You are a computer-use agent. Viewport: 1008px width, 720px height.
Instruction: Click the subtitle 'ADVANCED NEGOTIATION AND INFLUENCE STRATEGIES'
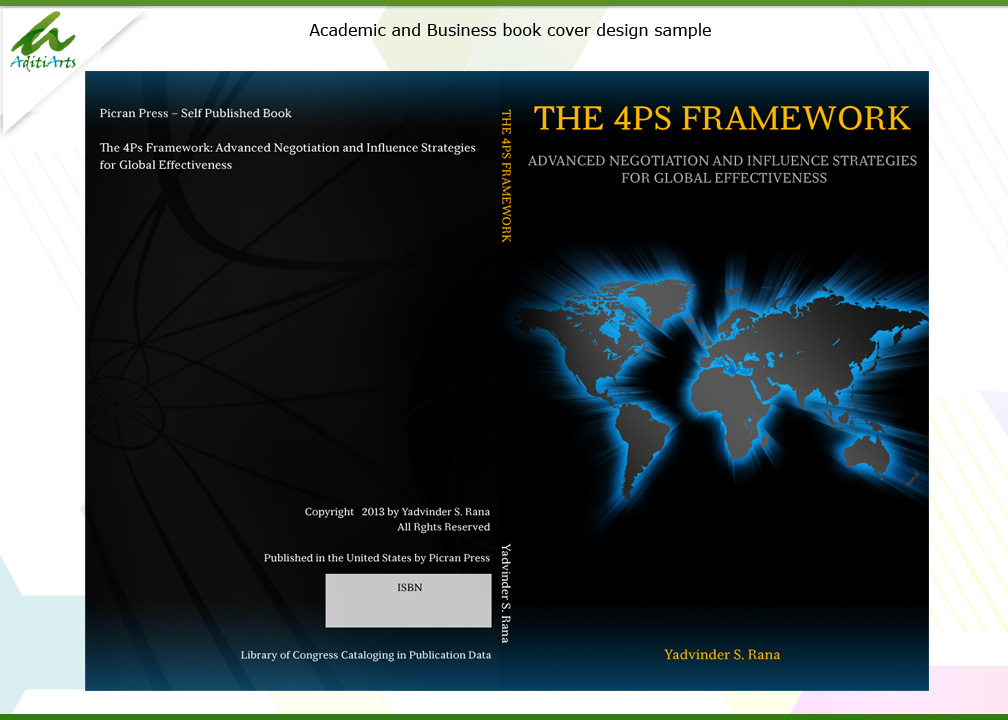(722, 161)
